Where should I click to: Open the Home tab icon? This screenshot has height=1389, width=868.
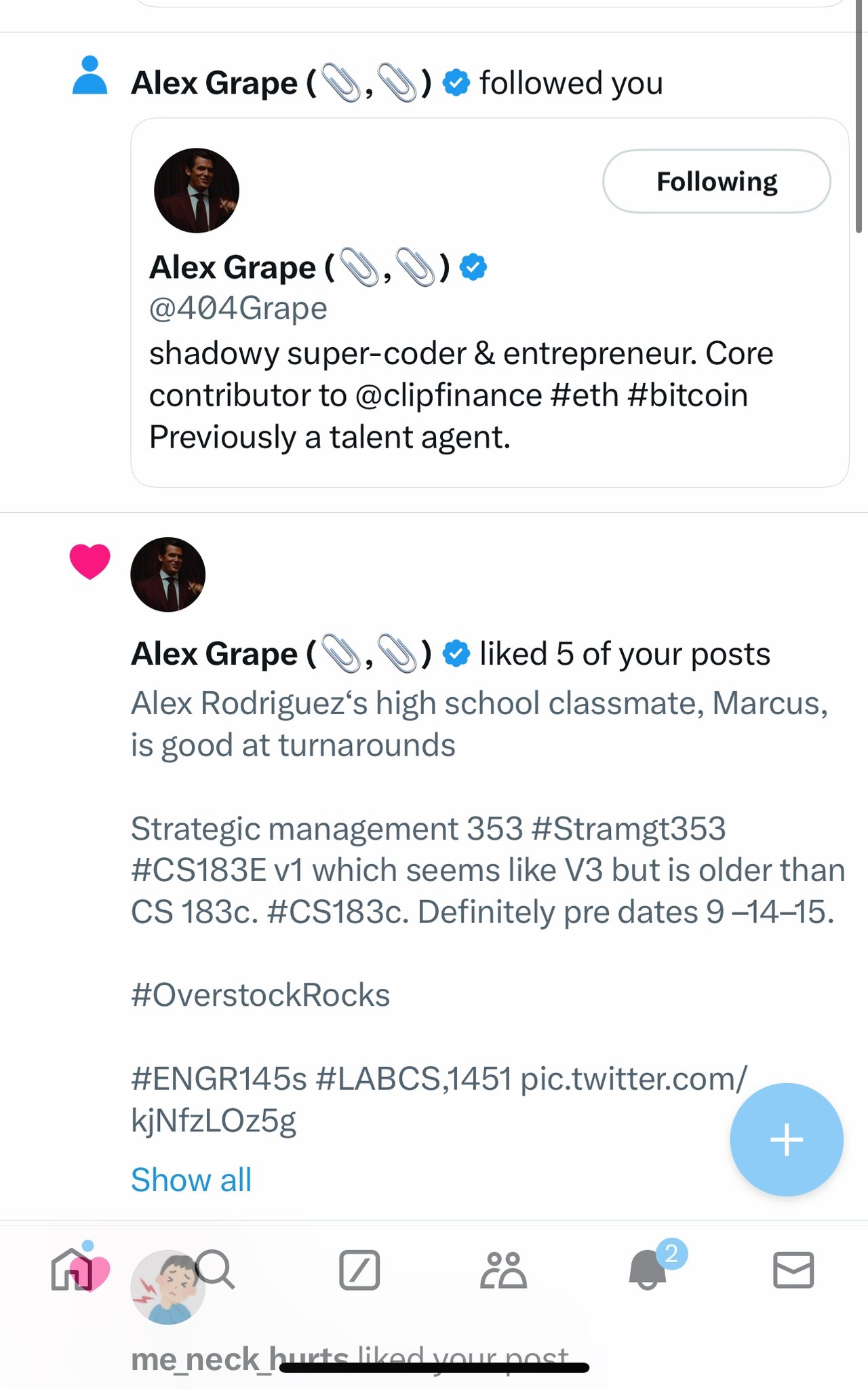[72, 1270]
